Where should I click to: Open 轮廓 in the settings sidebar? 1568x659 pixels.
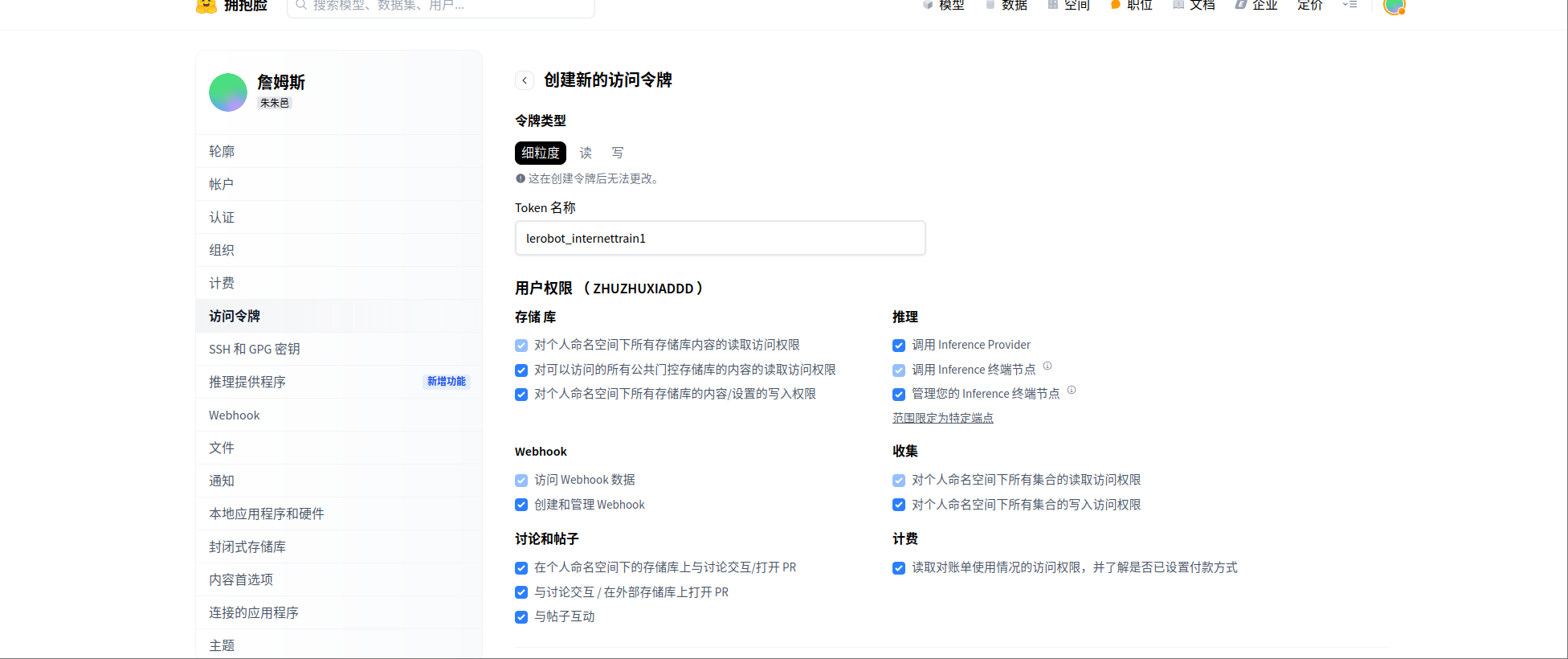click(339, 151)
